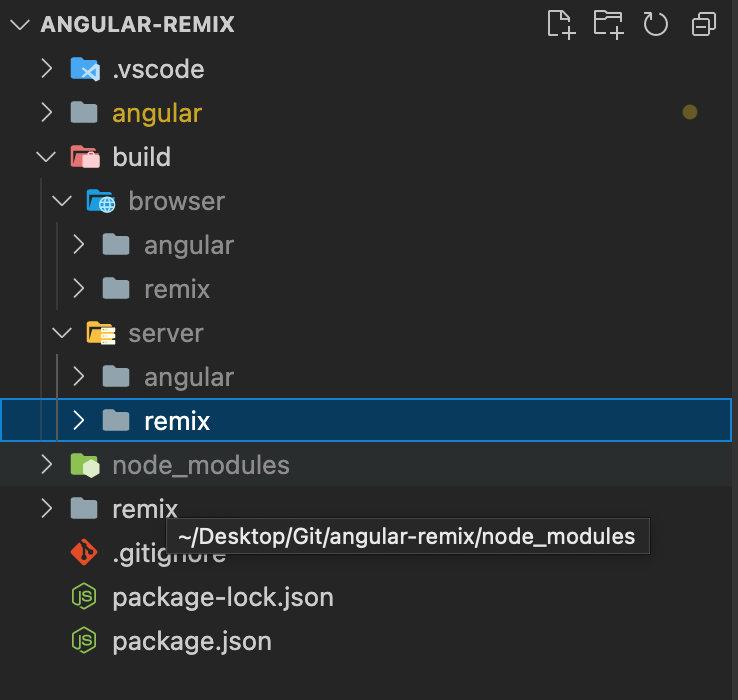Click the yellow server folder icon

click(x=101, y=333)
